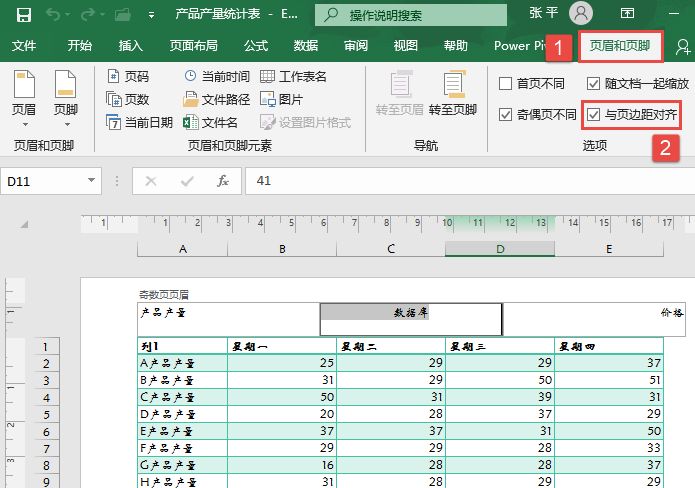Click the user account avatar icon
The width and height of the screenshot is (695, 488).
click(x=581, y=13)
